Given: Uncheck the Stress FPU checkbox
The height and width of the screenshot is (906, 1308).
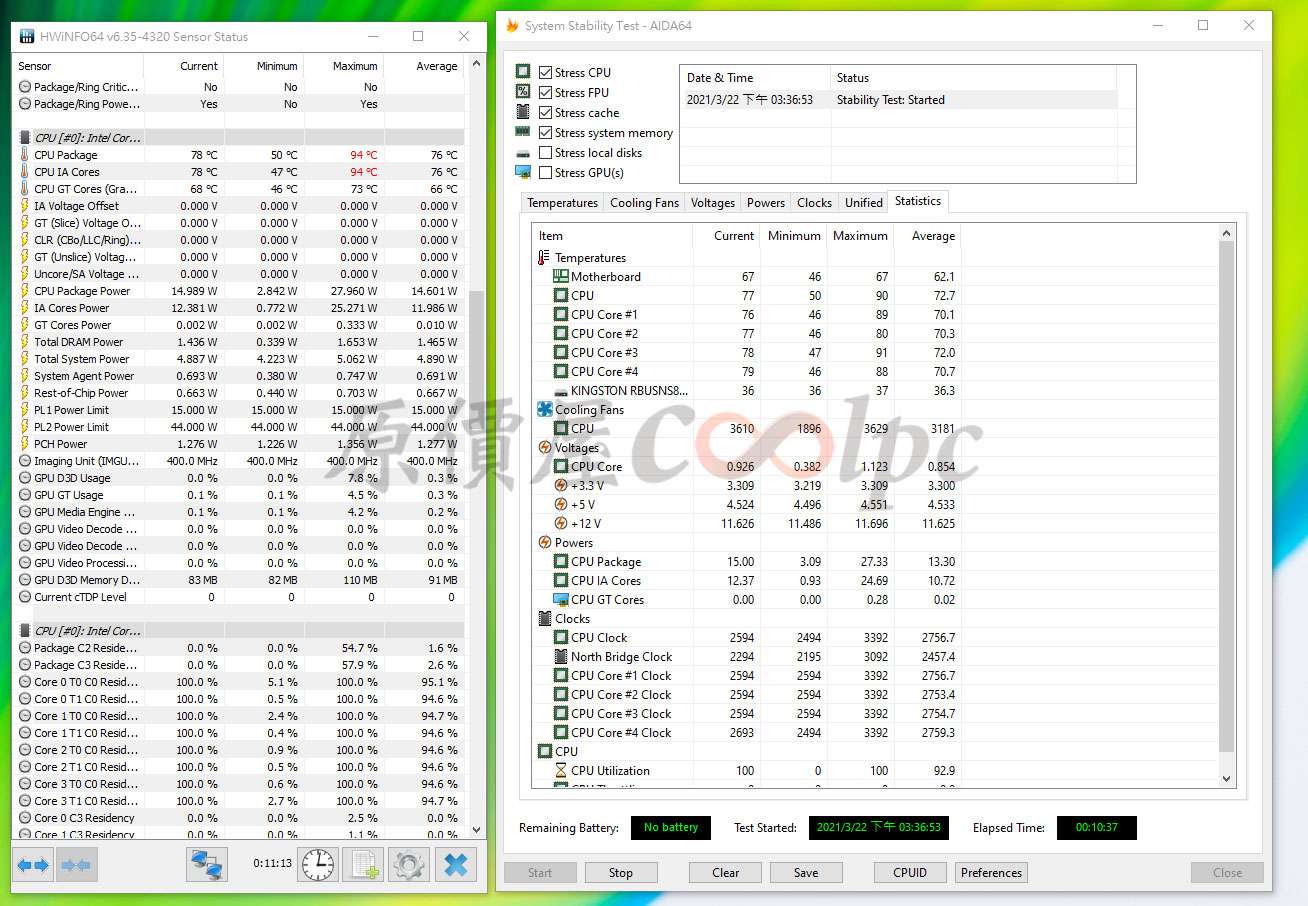Looking at the screenshot, I should pos(545,93).
